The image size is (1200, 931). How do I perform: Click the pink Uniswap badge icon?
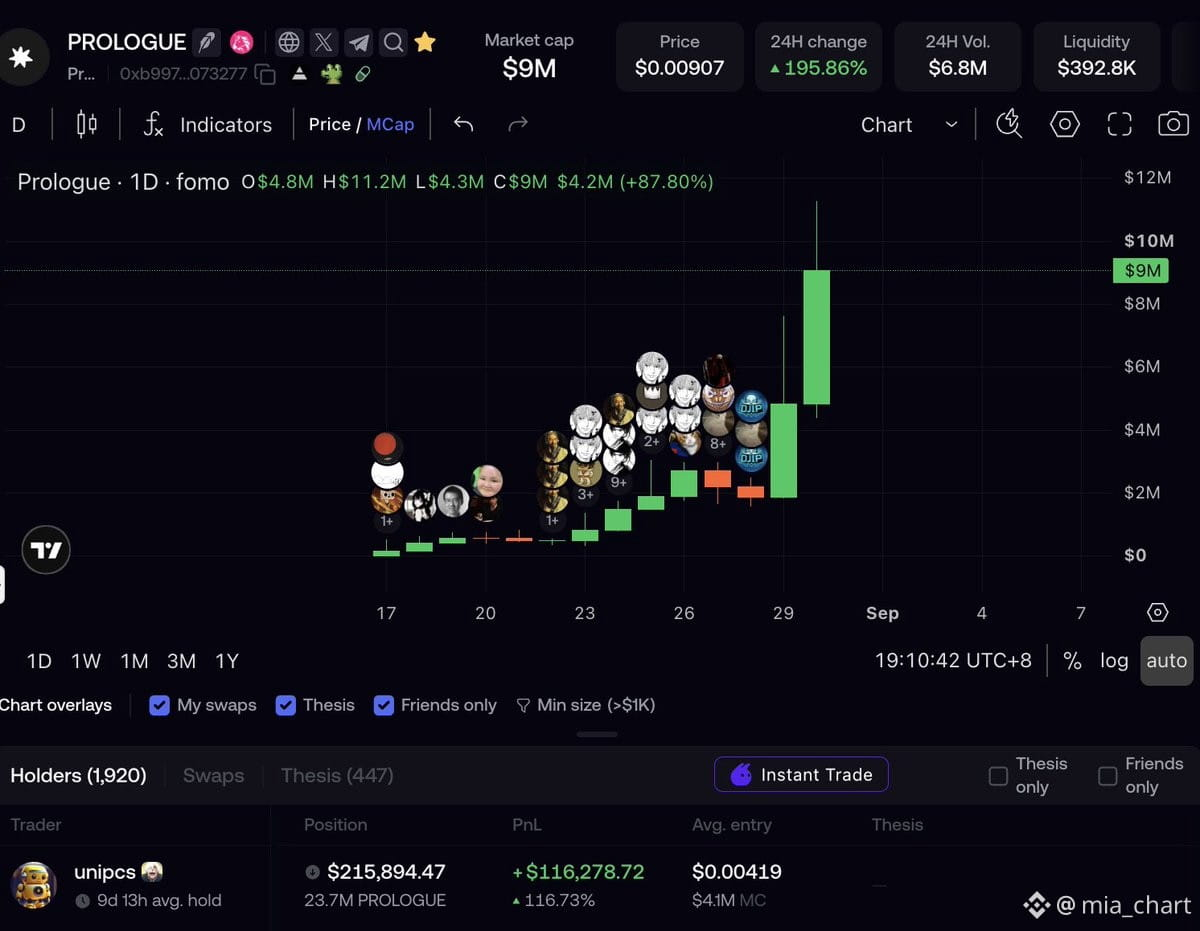(241, 42)
